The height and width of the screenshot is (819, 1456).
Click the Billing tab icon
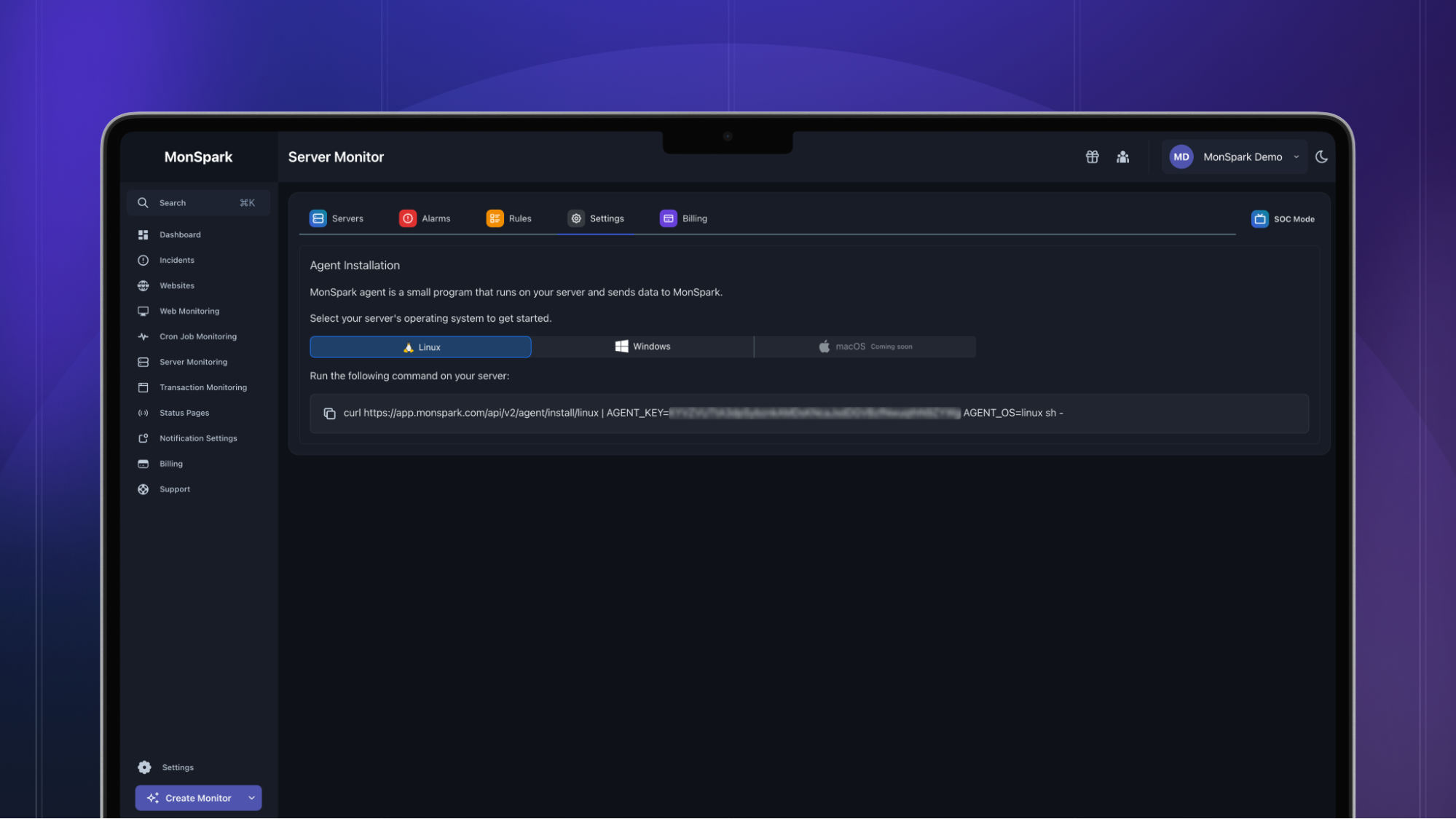(668, 218)
